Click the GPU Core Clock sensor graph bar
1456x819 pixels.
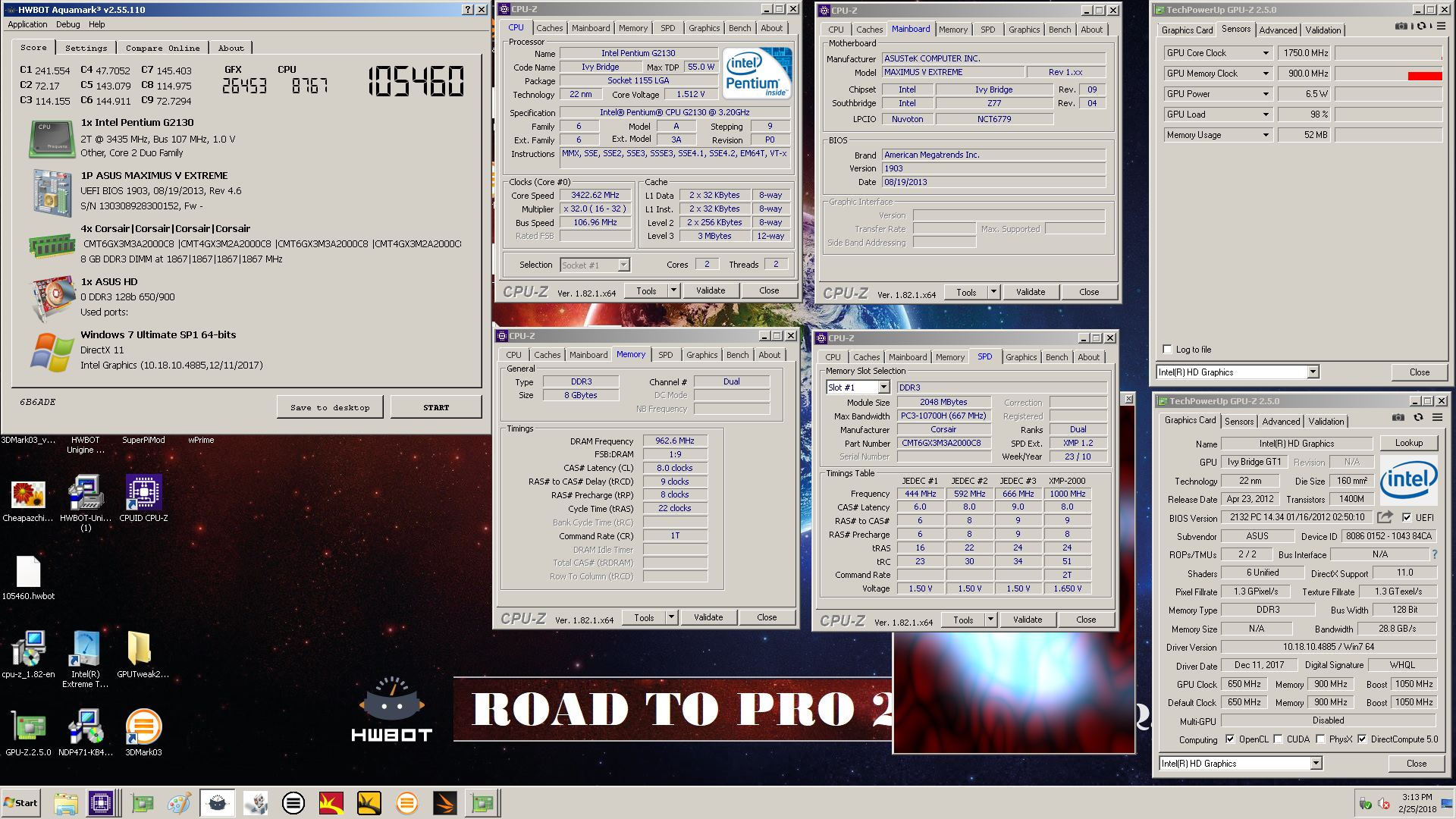pyautogui.click(x=1388, y=53)
